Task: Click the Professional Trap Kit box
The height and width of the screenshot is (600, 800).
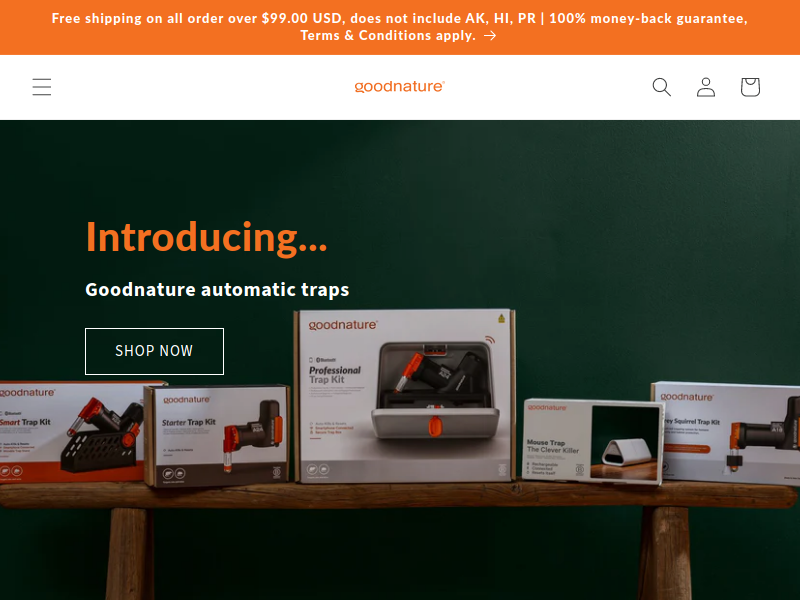Action: click(x=405, y=396)
